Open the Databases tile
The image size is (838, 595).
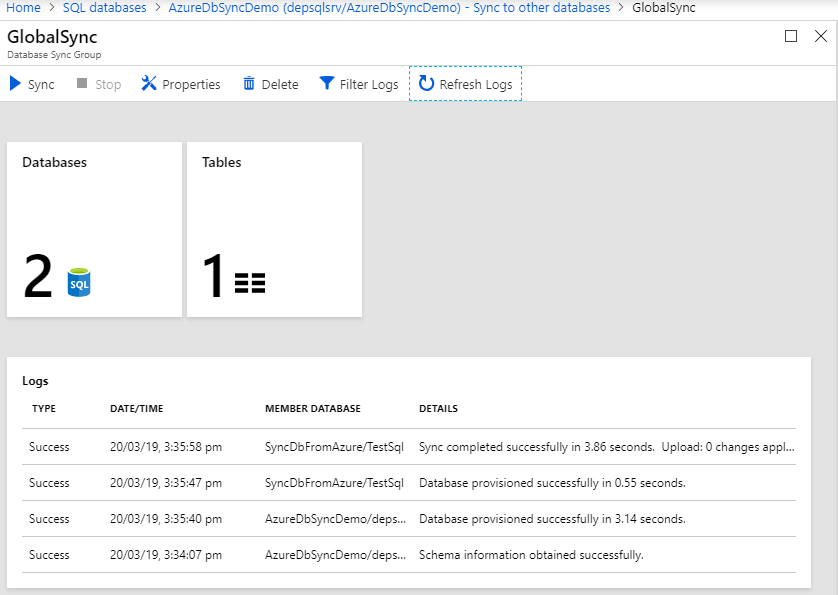coord(94,229)
